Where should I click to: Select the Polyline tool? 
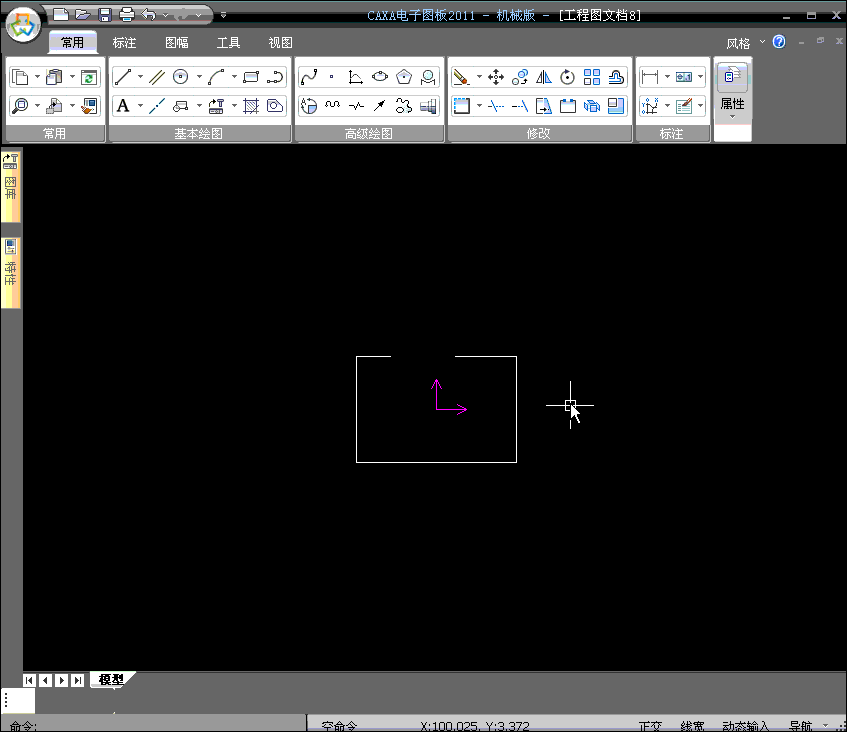point(275,77)
